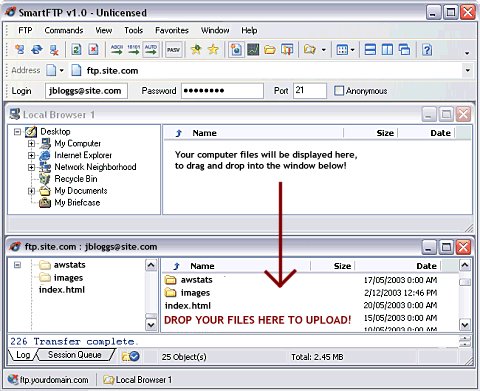
Task: Select binary 10101 transfer mode icon
Action: pyautogui.click(x=133, y=50)
